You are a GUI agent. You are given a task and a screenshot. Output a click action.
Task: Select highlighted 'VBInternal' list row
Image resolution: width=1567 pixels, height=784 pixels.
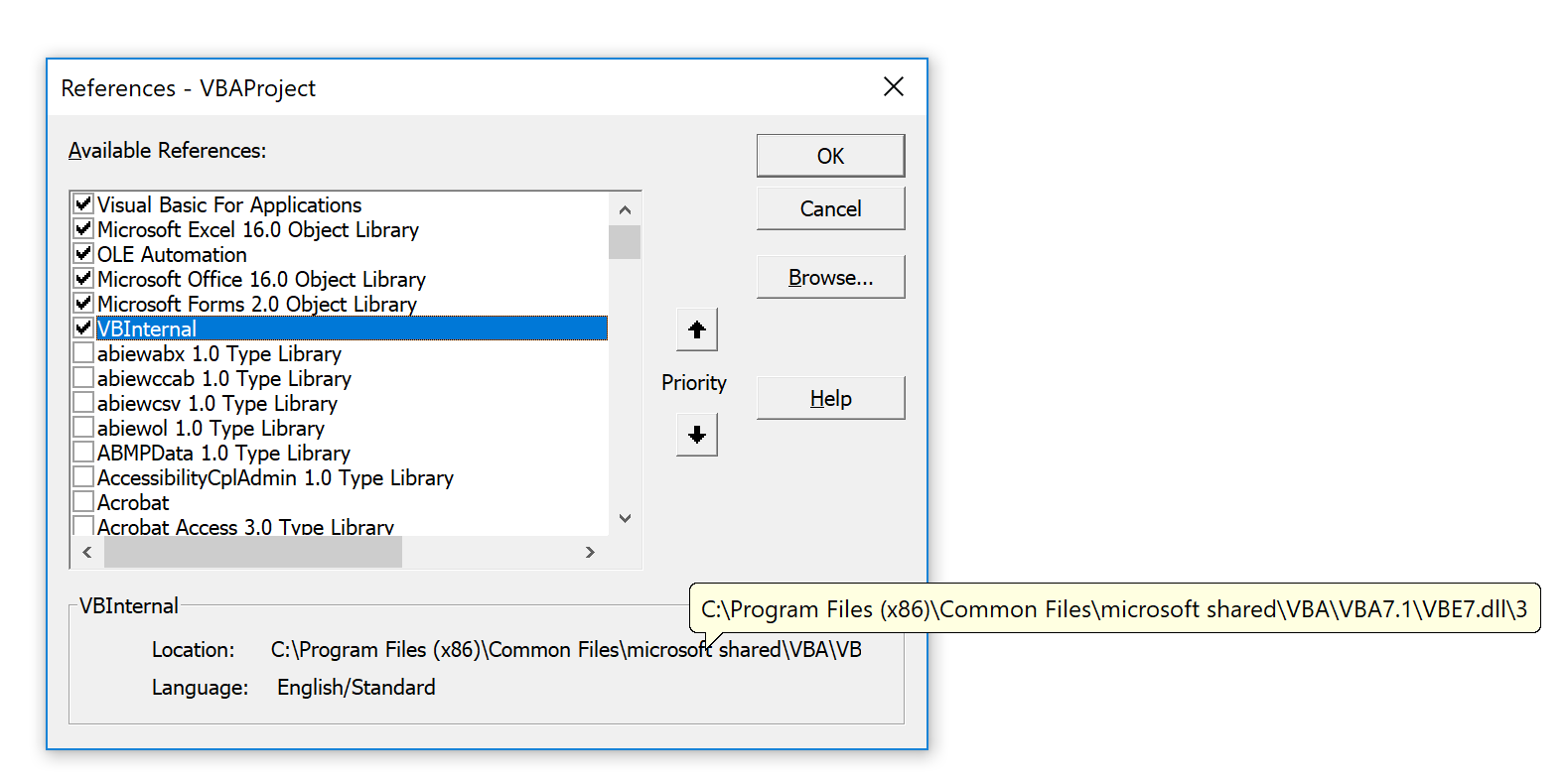352,328
